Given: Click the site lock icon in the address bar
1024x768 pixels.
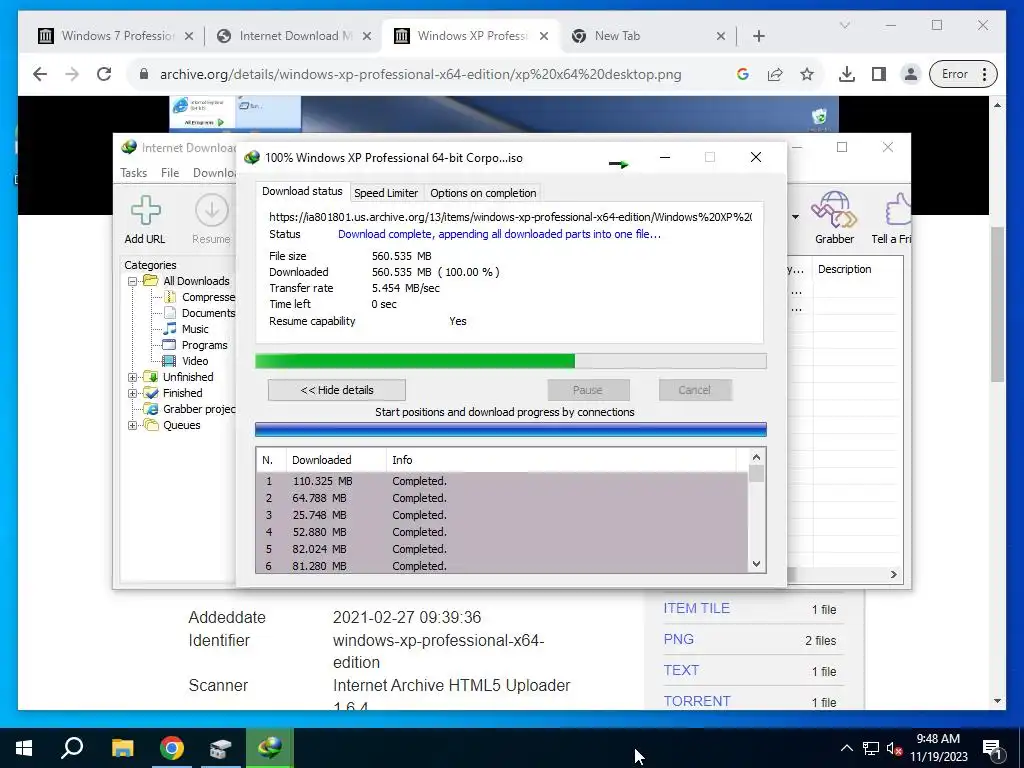Looking at the screenshot, I should tap(144, 74).
